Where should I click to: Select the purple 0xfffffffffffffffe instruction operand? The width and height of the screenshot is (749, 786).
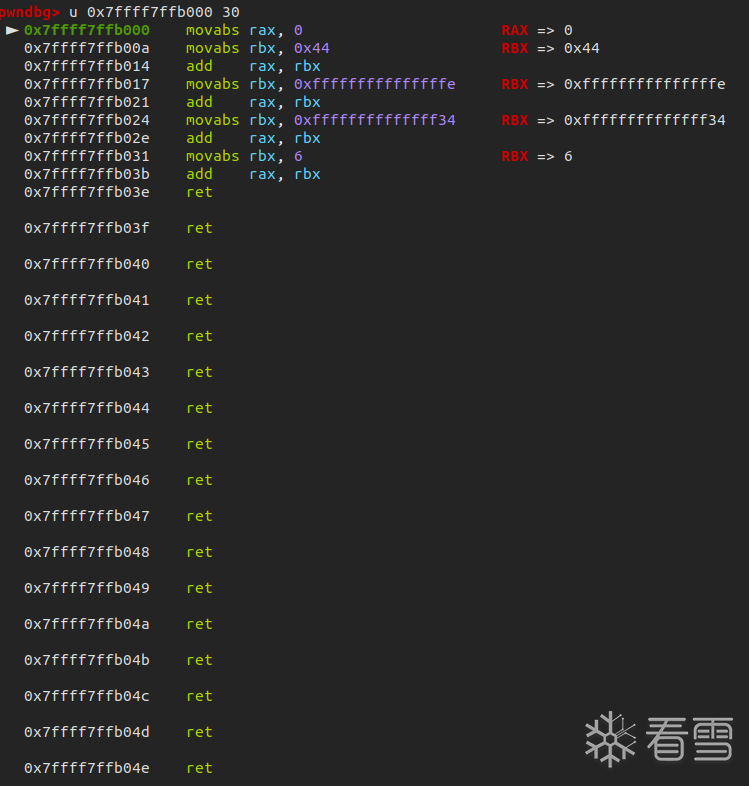pos(374,84)
